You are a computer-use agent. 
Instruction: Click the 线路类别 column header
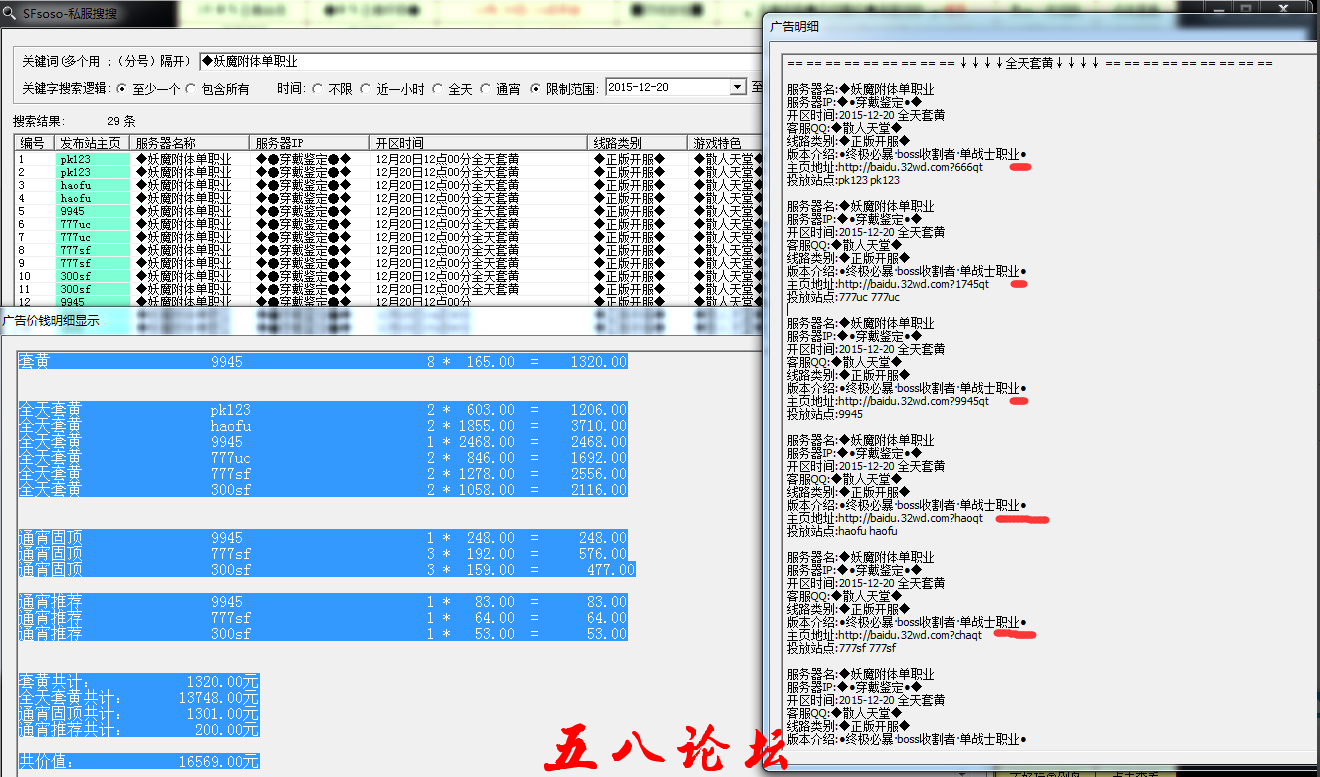pos(637,144)
